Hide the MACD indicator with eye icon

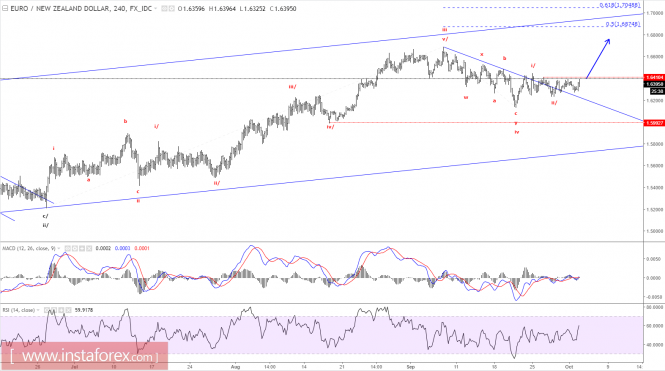tap(68, 248)
